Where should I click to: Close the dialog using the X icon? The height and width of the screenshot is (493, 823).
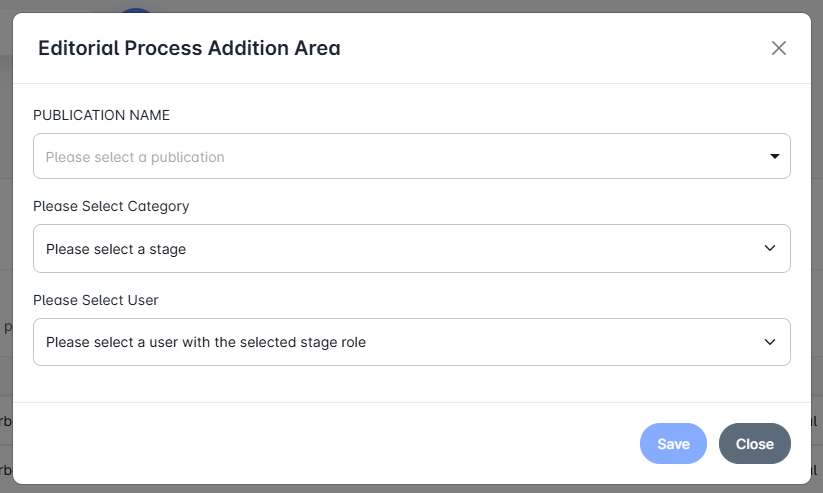tap(779, 48)
